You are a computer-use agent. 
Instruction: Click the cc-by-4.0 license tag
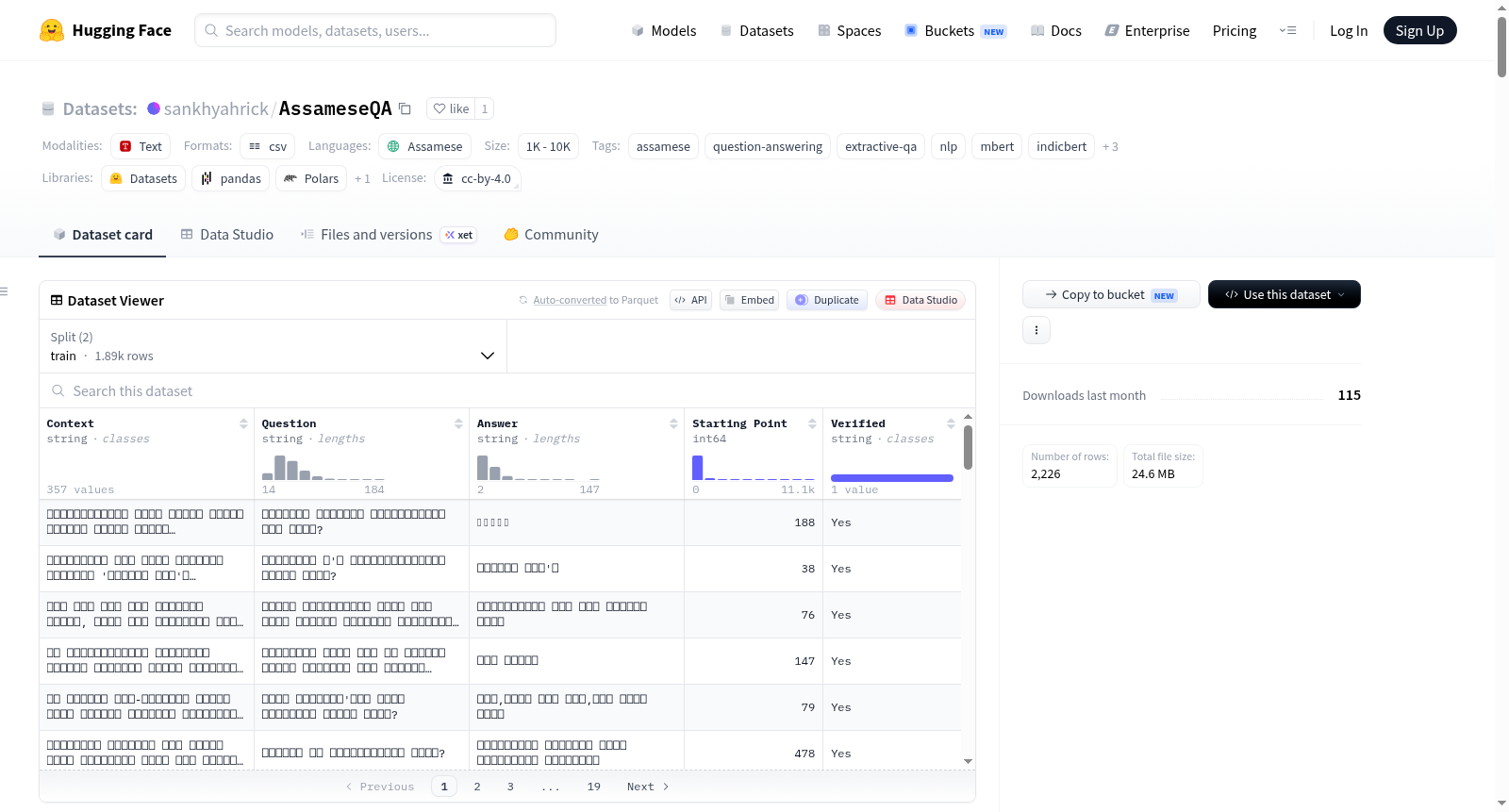point(477,178)
